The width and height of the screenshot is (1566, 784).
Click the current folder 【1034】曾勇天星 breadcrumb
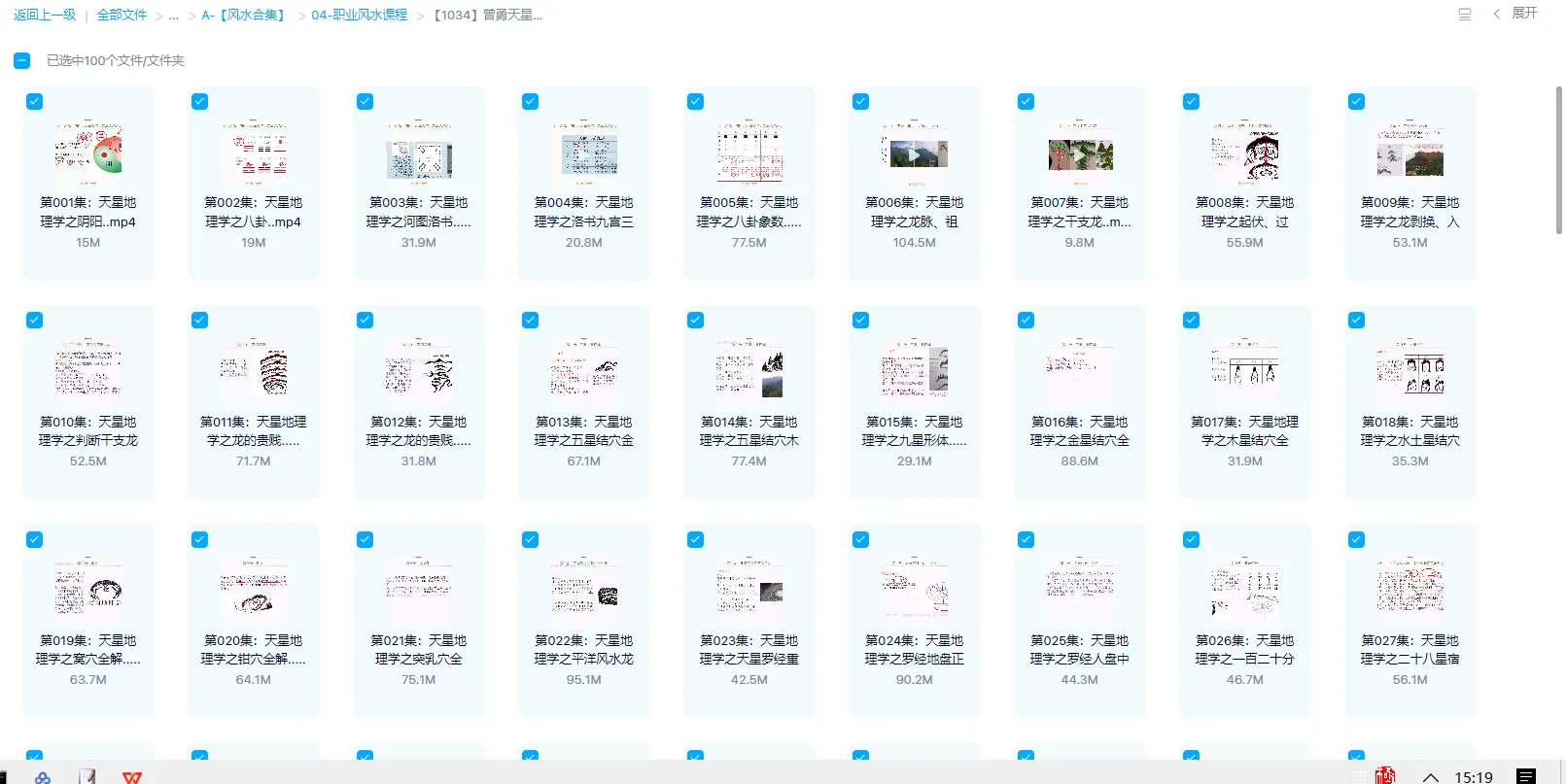pos(487,15)
